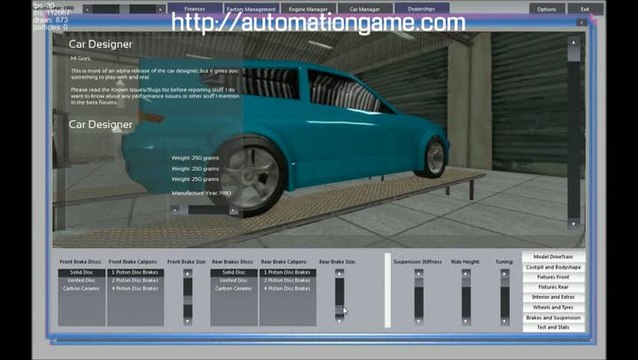
Task: Click the Tuning up arrow
Action: (505, 274)
